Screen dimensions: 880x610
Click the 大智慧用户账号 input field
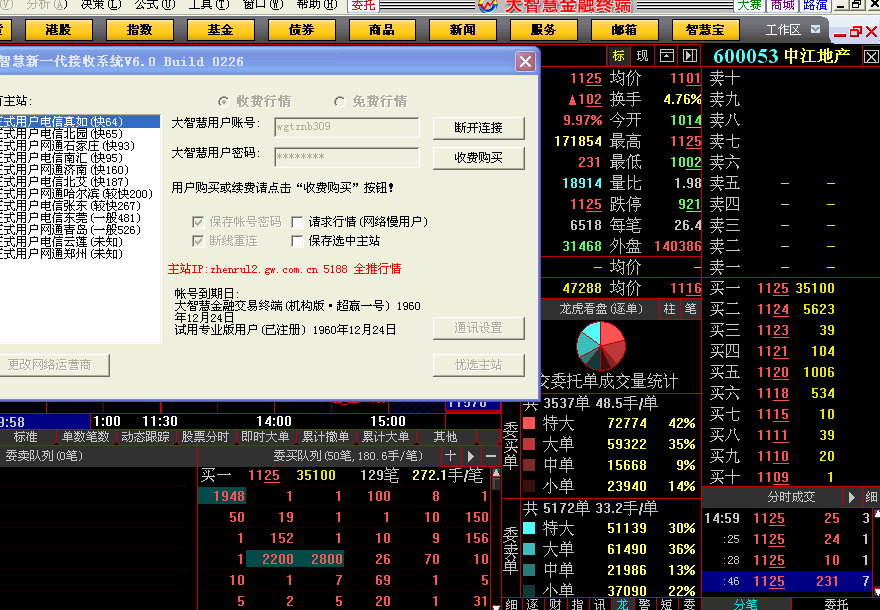(346, 127)
